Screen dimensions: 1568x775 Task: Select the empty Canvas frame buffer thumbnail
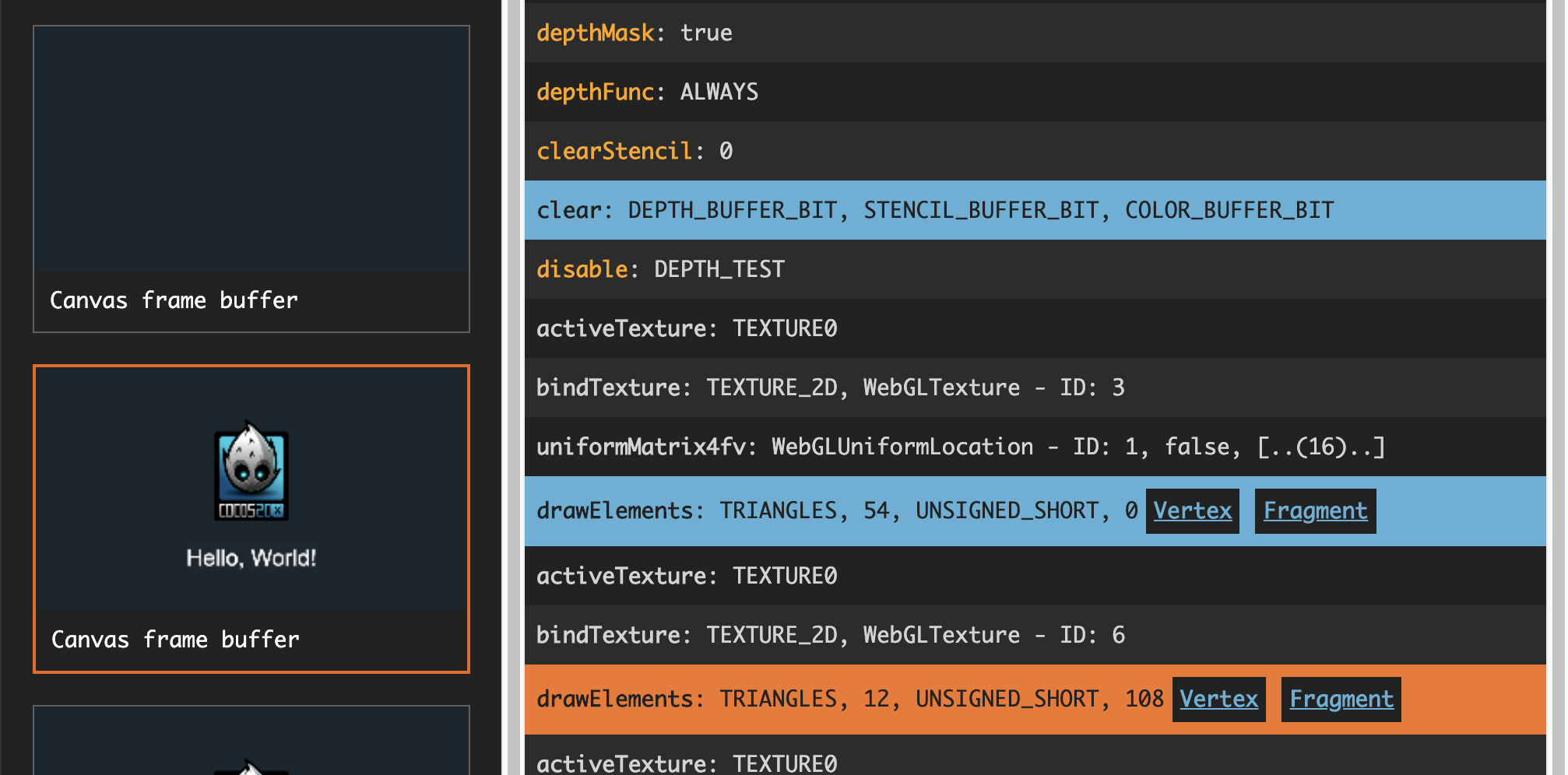[x=251, y=179]
